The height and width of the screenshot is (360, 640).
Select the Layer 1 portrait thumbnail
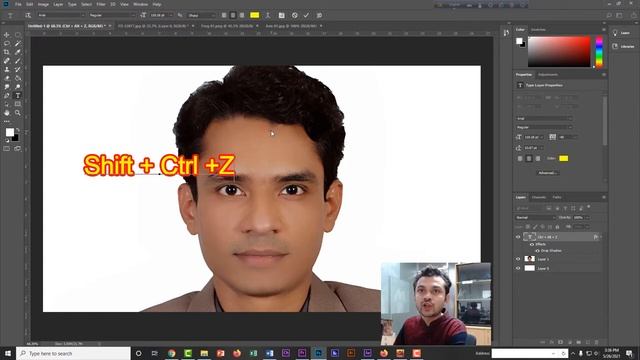529,259
